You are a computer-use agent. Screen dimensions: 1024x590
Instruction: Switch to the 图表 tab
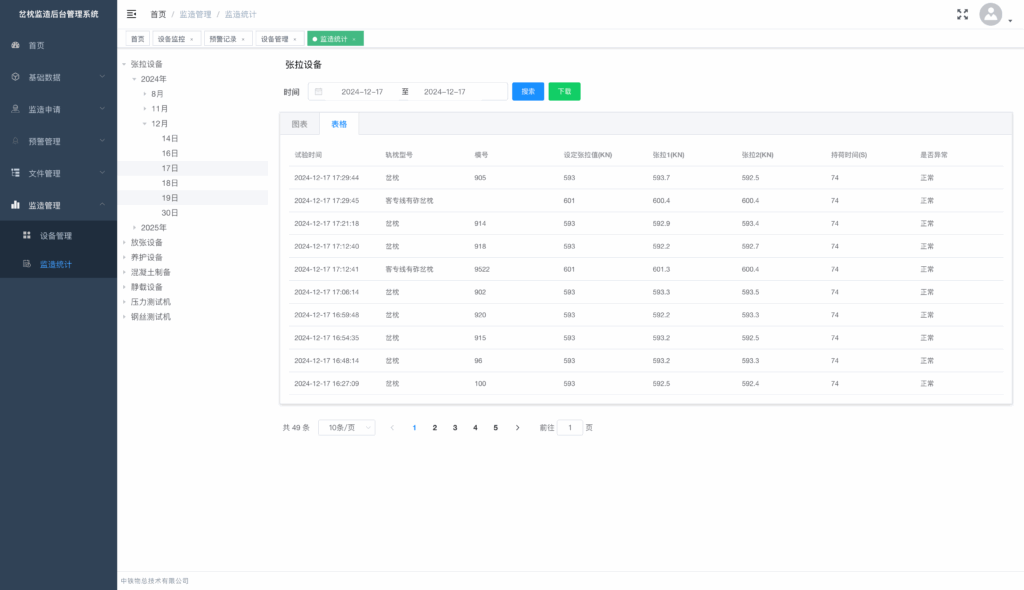[299, 124]
